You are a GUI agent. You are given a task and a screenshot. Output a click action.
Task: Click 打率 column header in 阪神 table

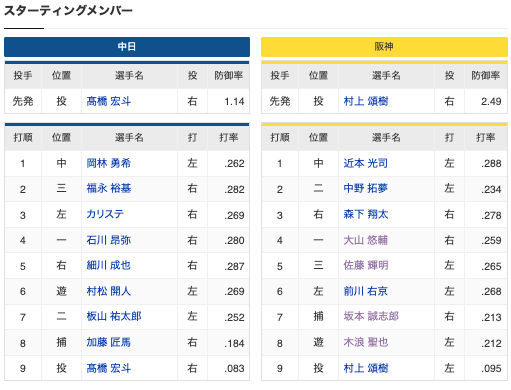(x=486, y=137)
